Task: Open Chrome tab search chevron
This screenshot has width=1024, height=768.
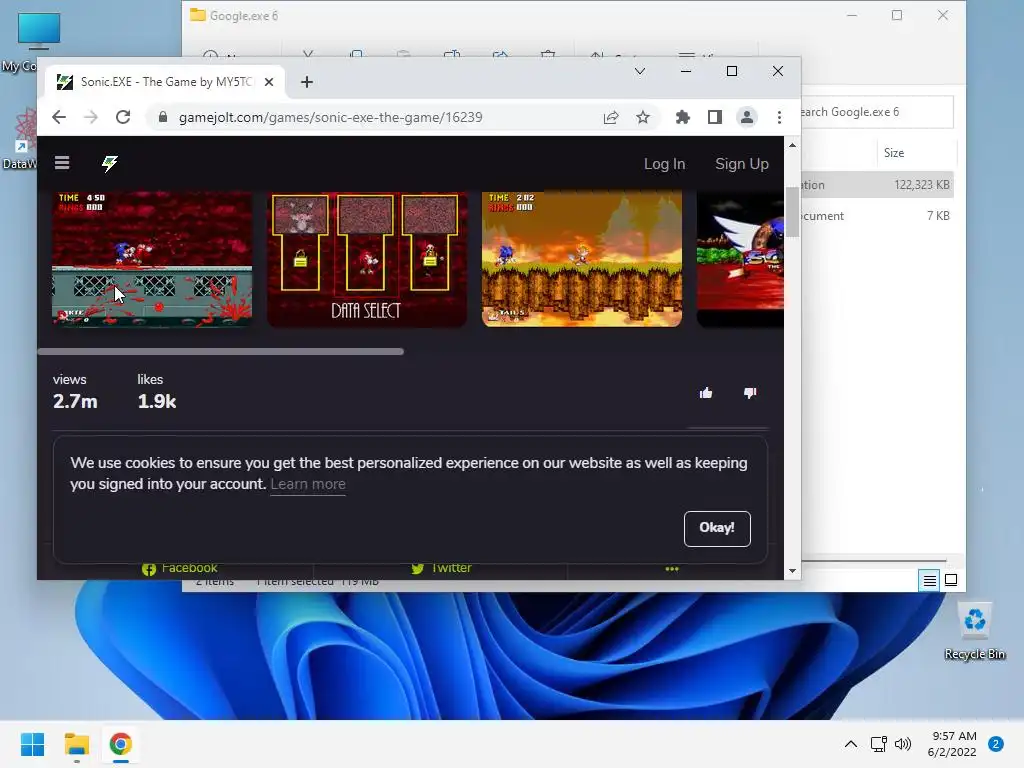Action: coord(639,71)
